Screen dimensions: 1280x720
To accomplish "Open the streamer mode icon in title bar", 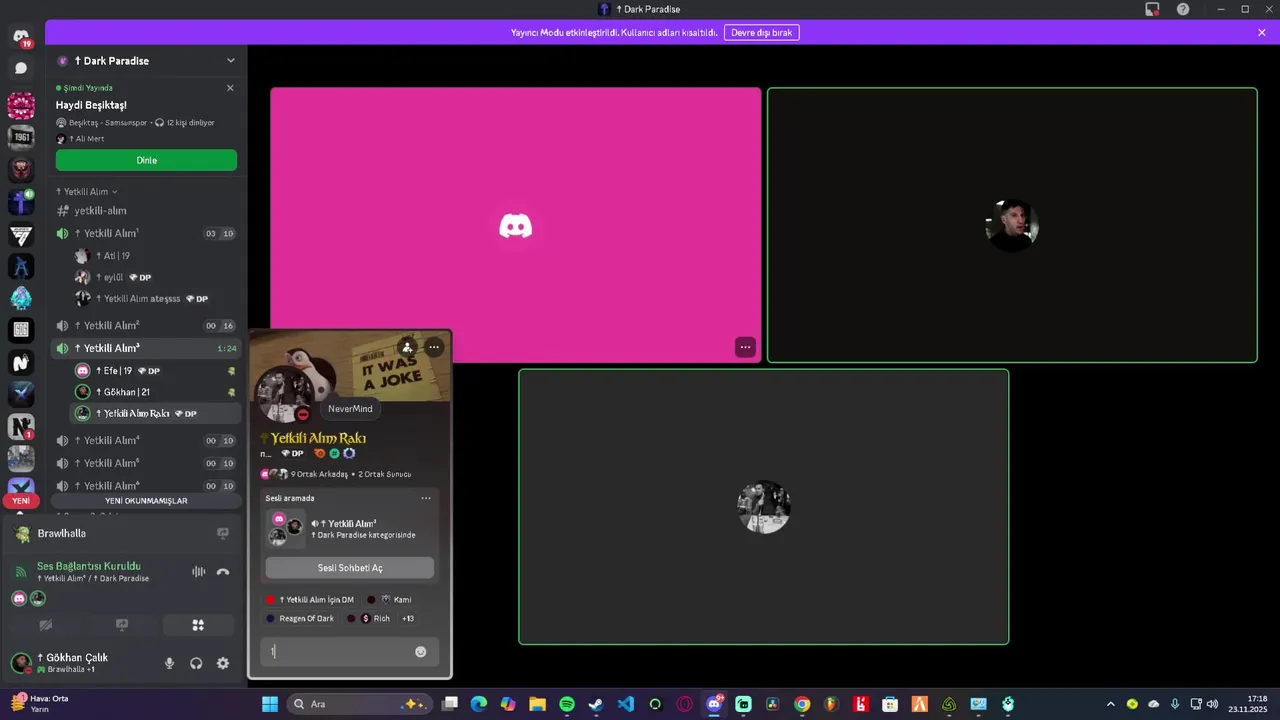I will pos(1152,9).
